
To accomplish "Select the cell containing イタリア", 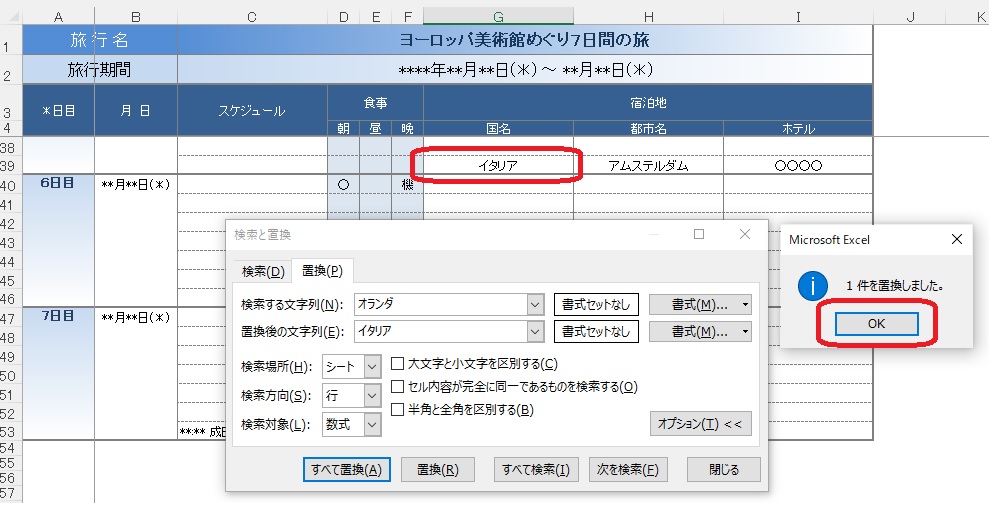I will (498, 165).
